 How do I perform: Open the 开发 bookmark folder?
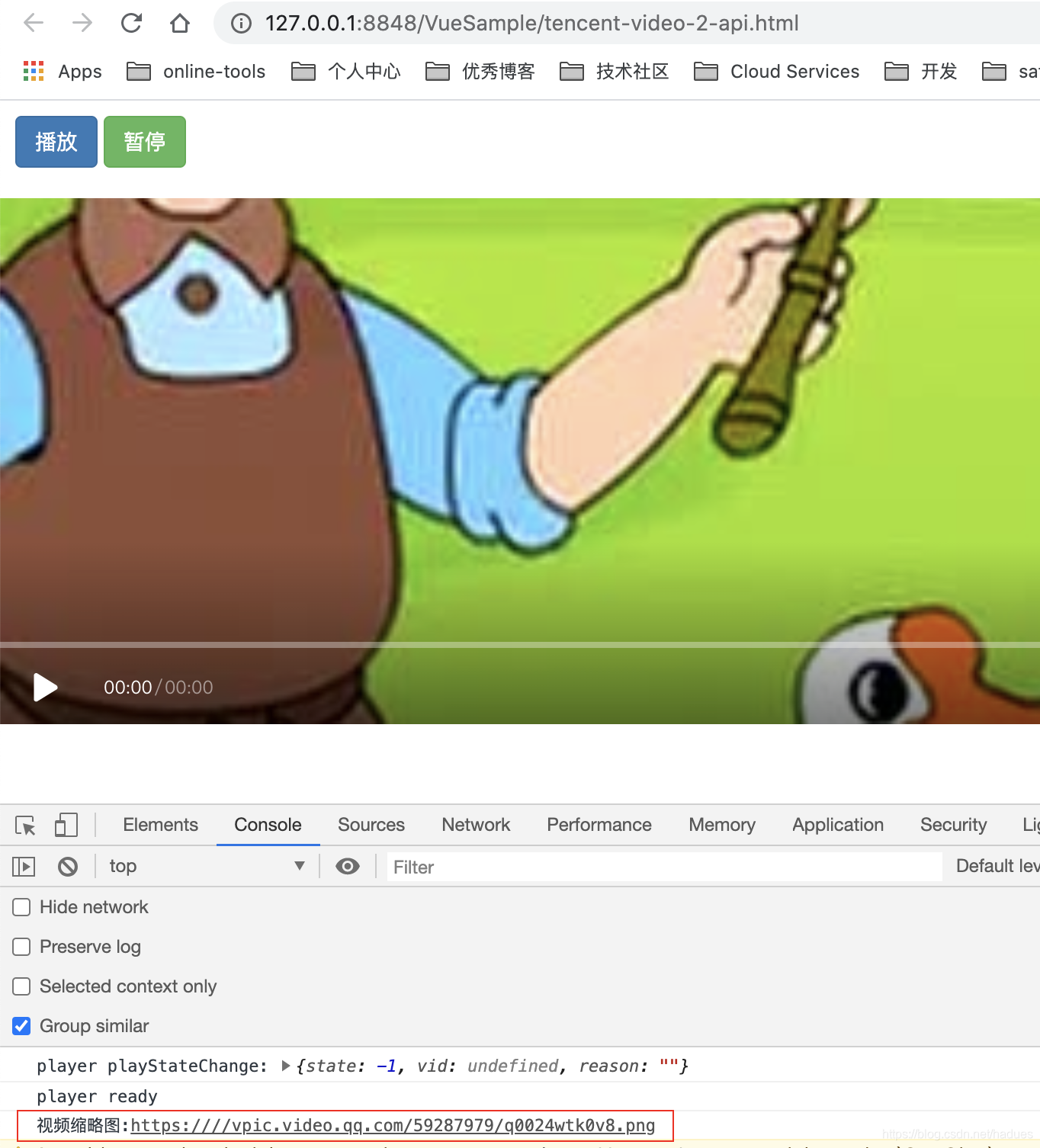pyautogui.click(x=921, y=72)
